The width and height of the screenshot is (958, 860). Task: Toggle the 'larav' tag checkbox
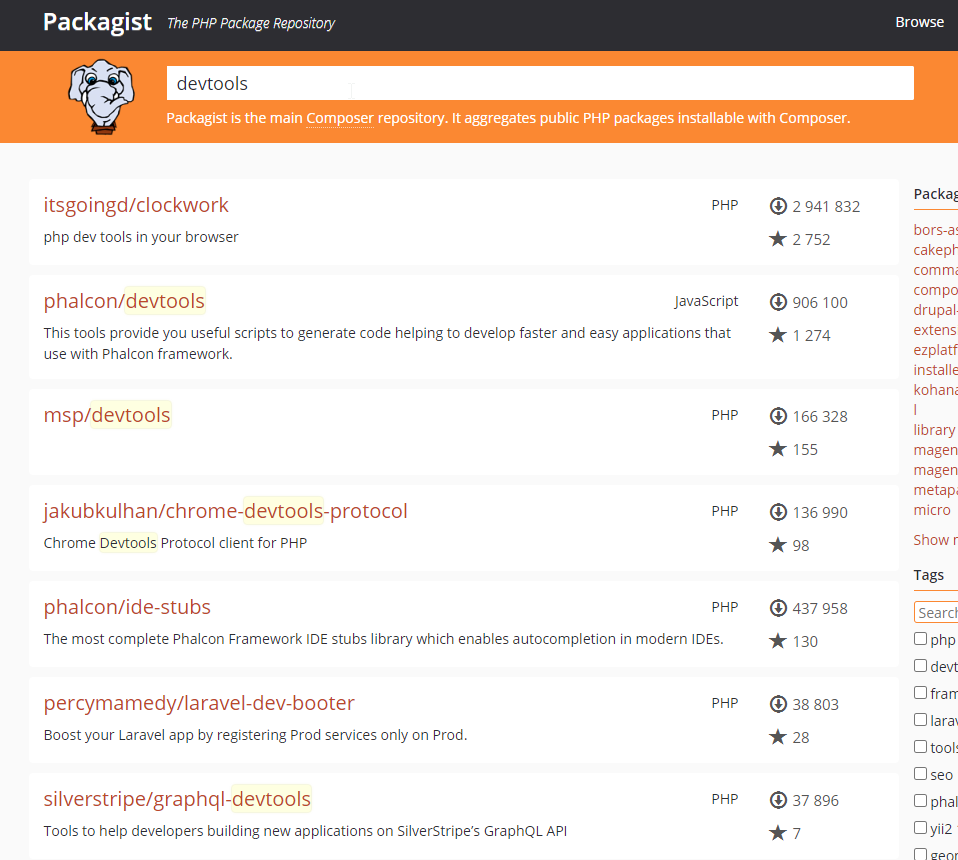[x=920, y=720]
